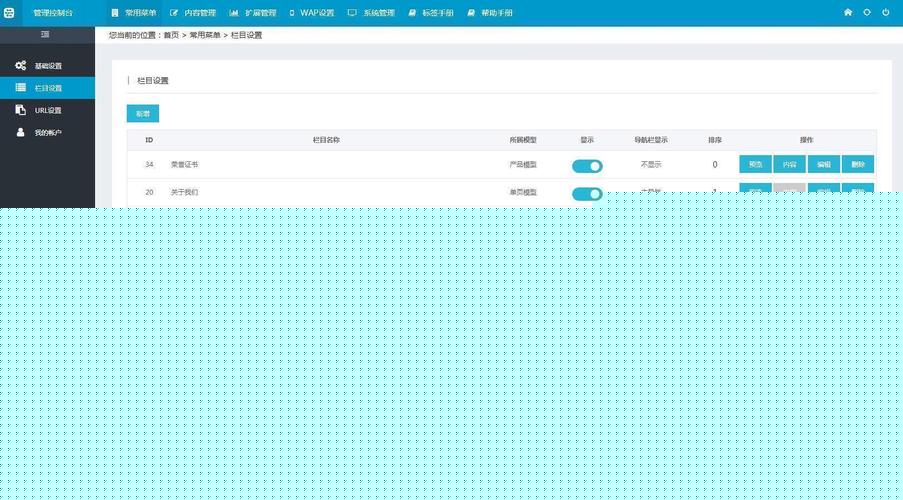The width and height of the screenshot is (903, 500).
Task: Open the 系统管理 top menu
Action: click(371, 13)
